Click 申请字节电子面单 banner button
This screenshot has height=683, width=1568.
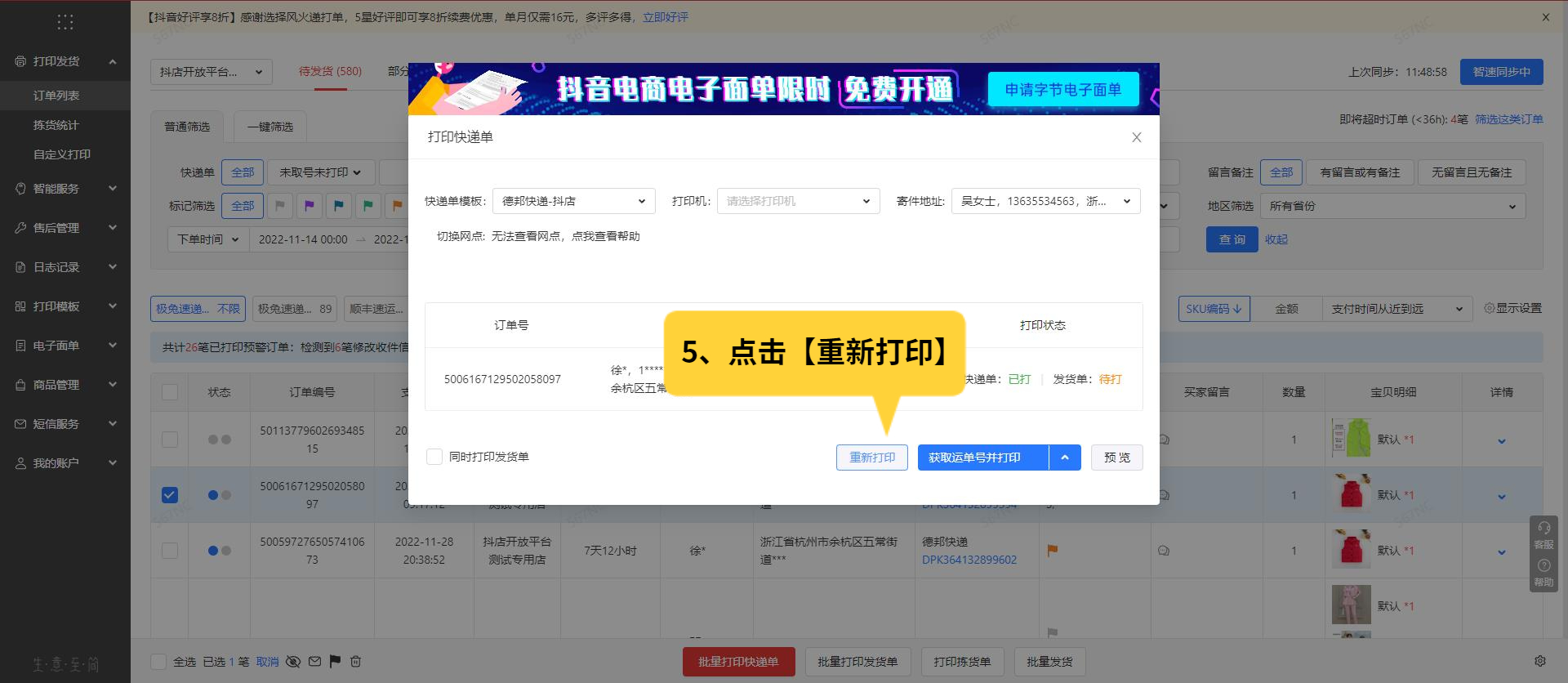(1063, 90)
